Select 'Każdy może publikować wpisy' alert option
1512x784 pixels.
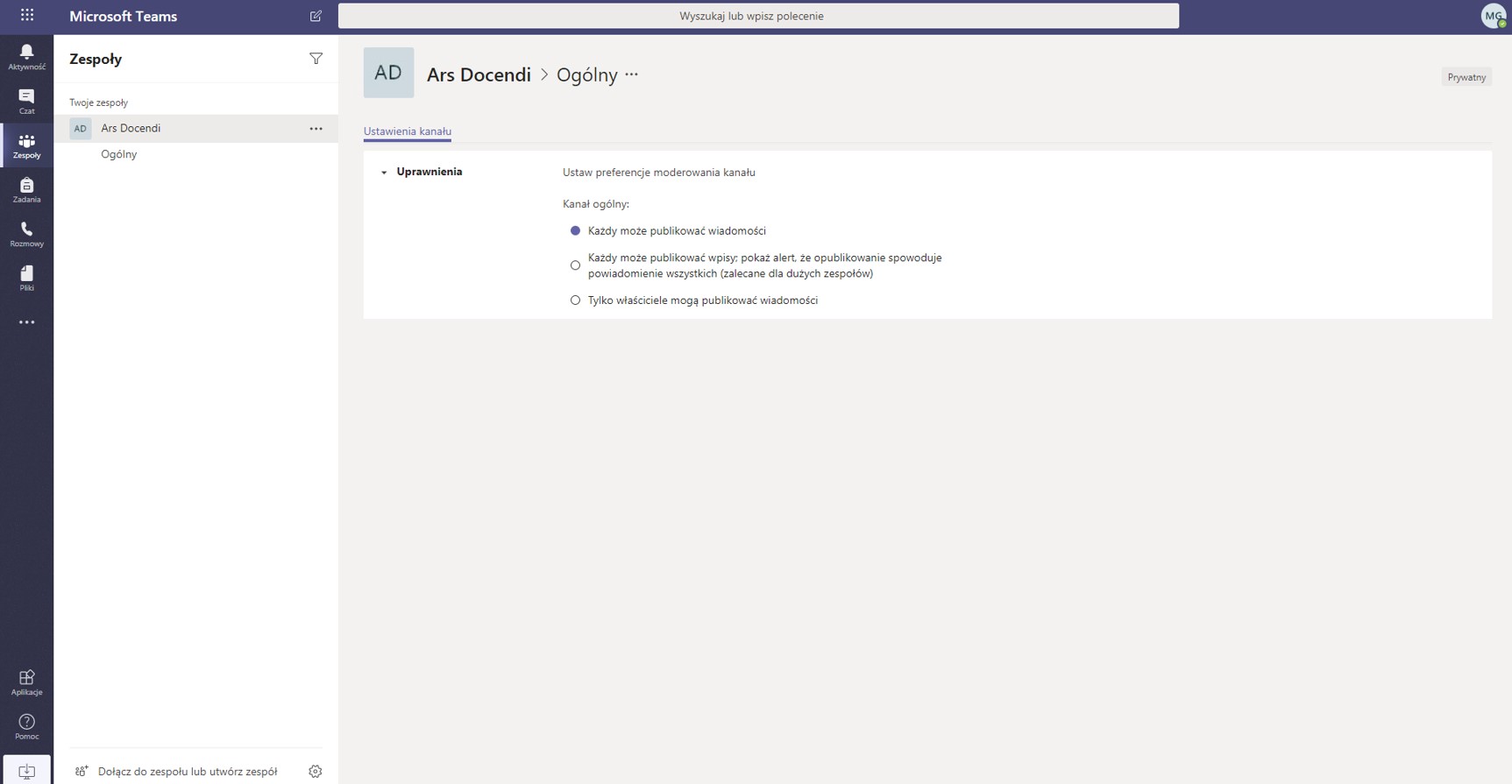tap(575, 265)
